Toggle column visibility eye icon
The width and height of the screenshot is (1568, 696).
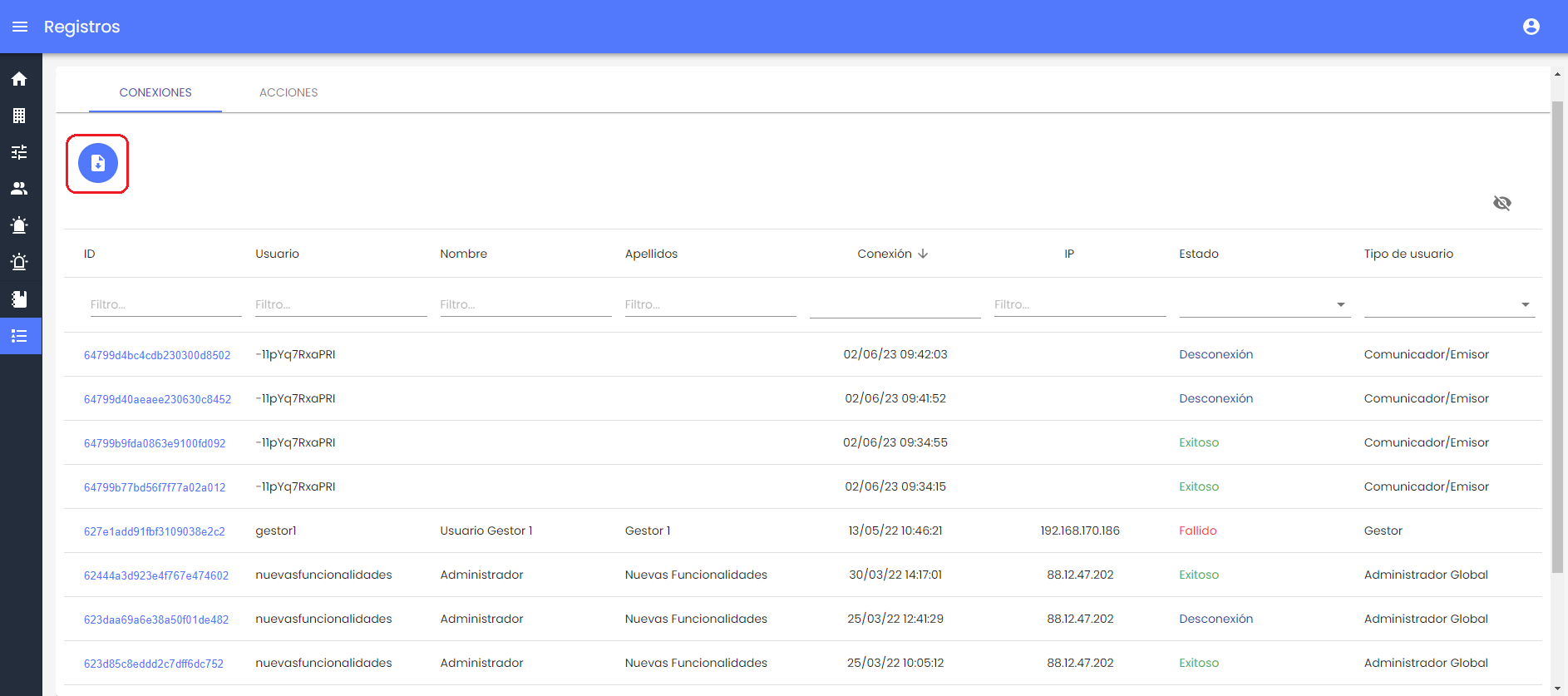click(1501, 203)
